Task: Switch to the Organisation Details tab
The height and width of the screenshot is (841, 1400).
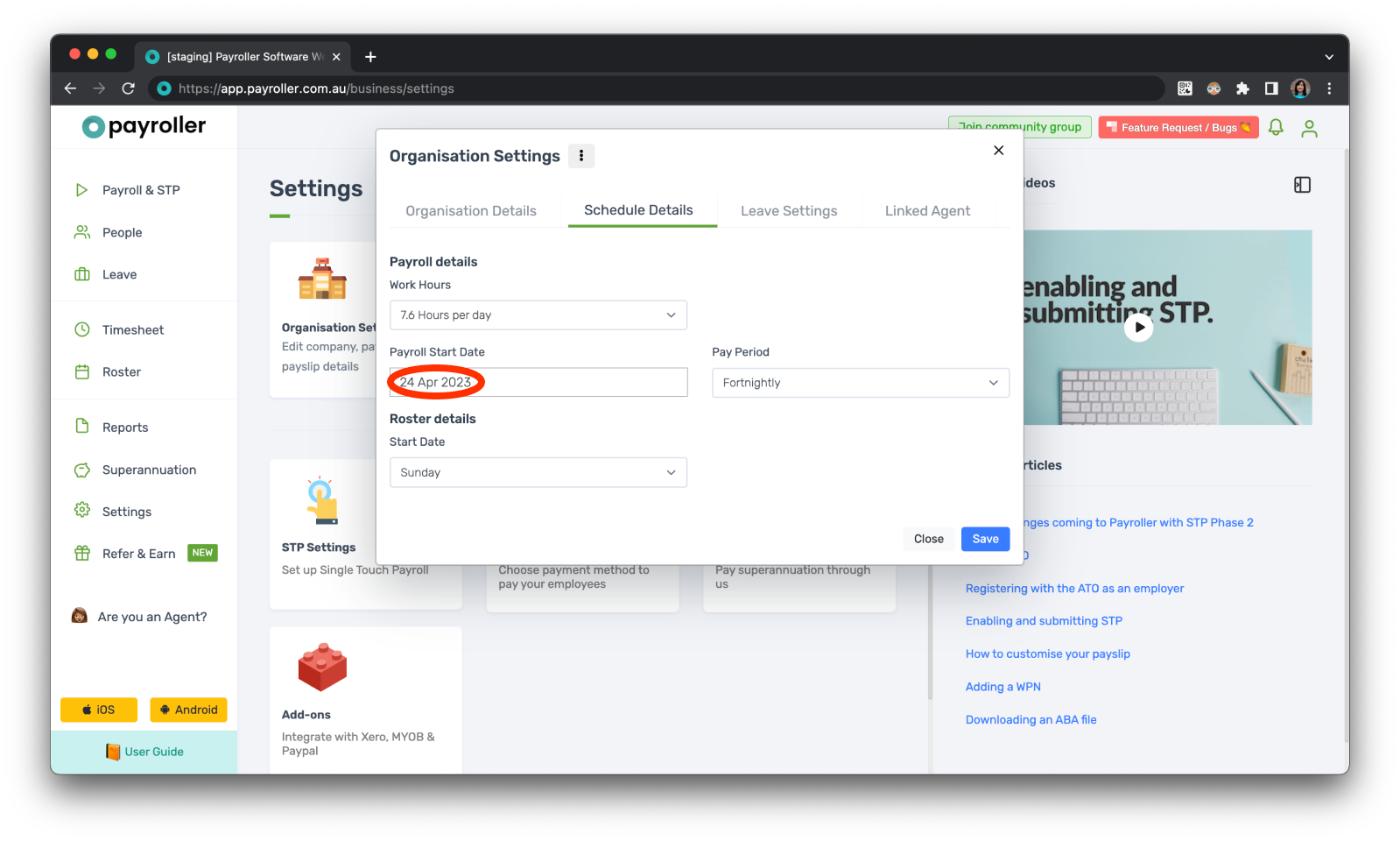Action: [x=471, y=211]
